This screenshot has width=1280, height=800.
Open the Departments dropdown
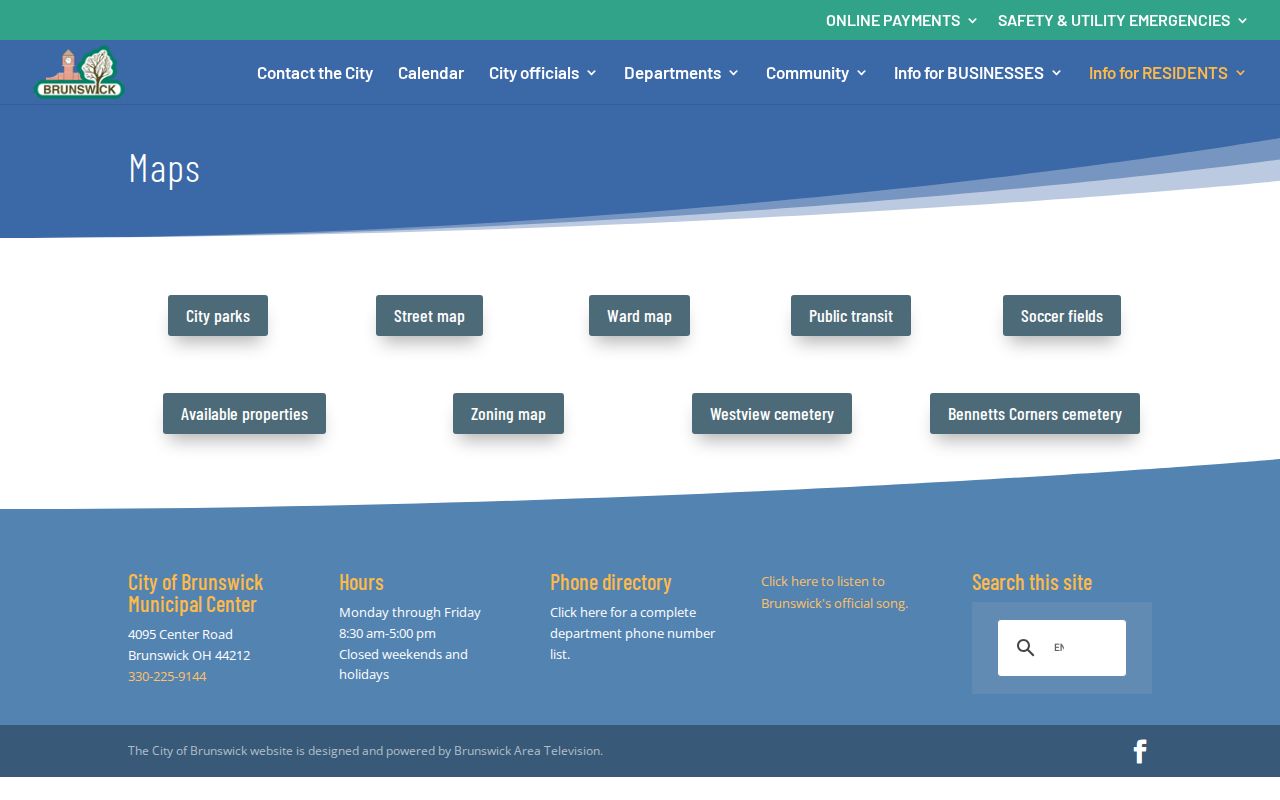pos(682,73)
